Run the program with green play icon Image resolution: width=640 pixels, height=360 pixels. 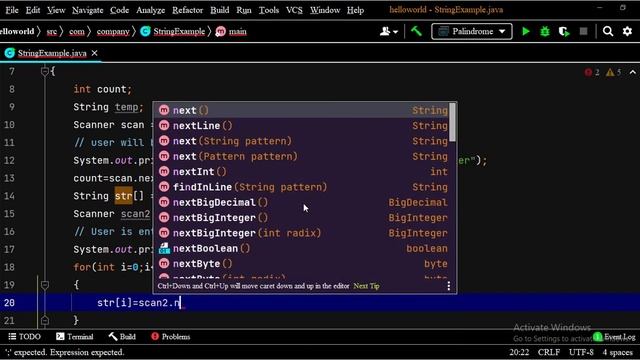pos(526,31)
